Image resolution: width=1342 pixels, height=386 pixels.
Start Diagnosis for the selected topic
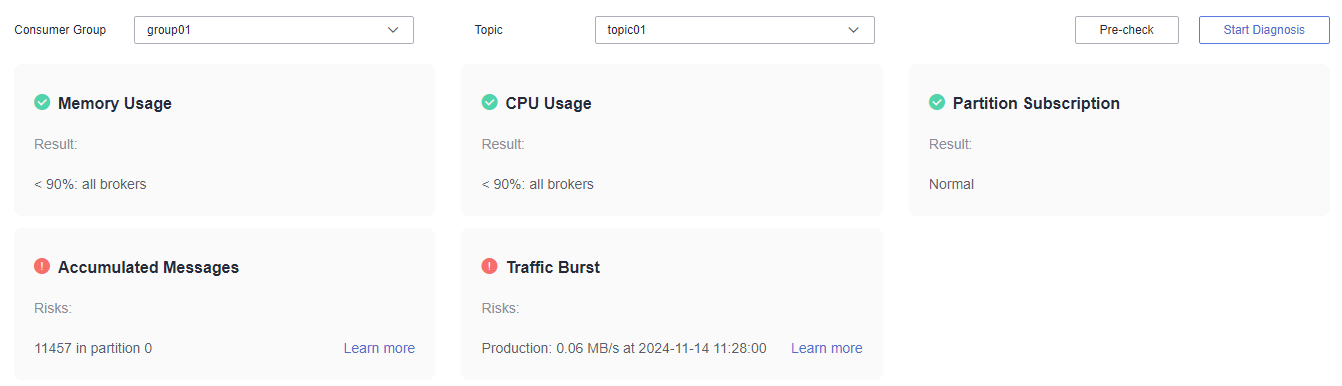pos(1264,30)
